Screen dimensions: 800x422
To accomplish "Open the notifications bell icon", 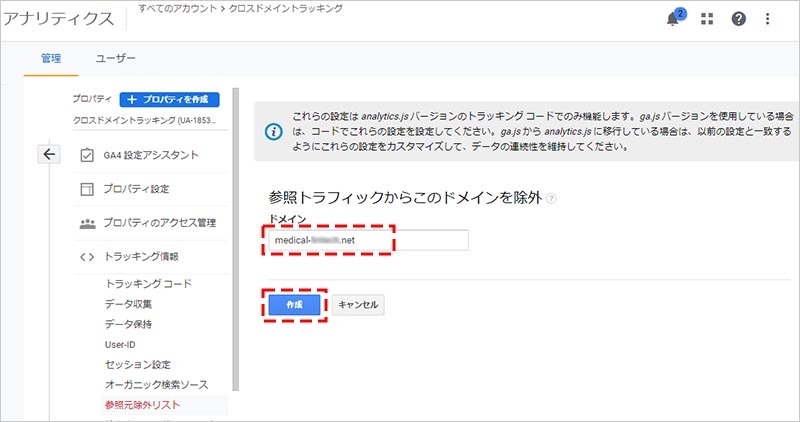I will point(674,19).
